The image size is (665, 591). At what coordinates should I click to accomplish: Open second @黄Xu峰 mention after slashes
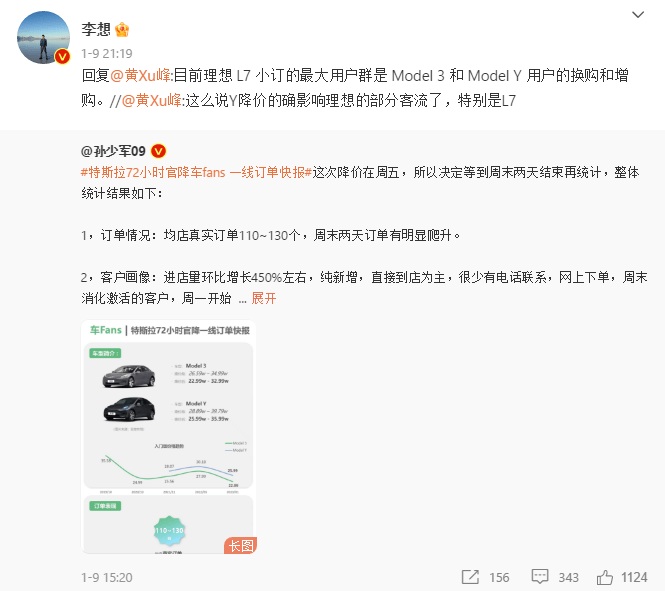(152, 100)
